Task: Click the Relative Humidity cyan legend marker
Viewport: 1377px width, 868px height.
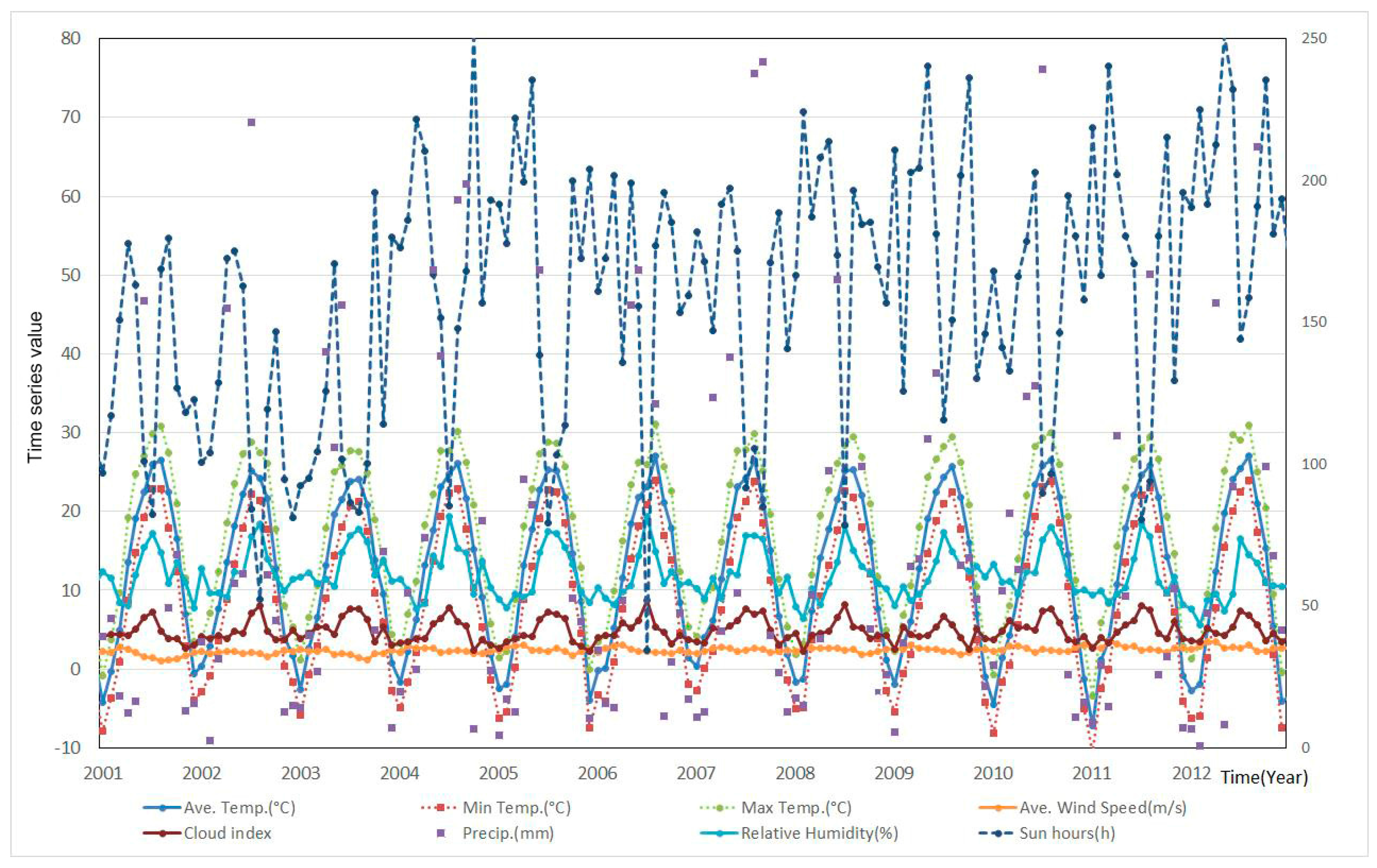Action: (720, 834)
